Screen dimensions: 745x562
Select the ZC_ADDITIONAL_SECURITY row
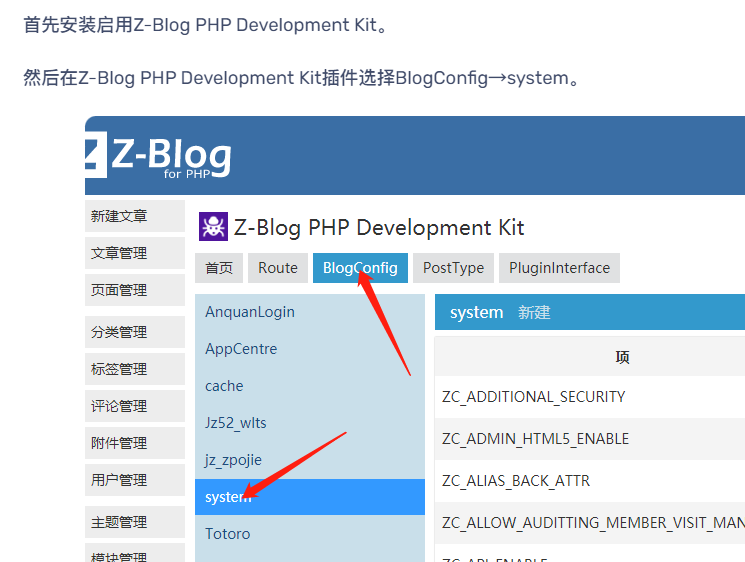[x=590, y=397]
